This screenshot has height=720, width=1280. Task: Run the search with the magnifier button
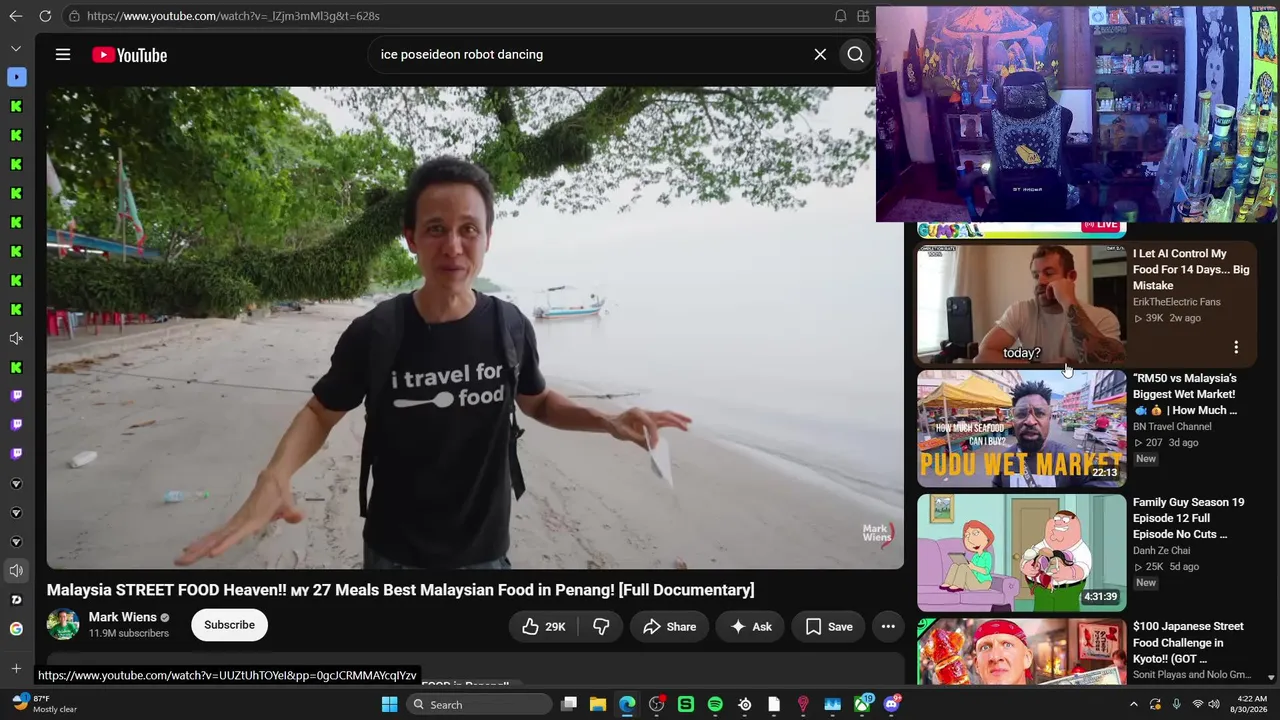[x=856, y=55]
